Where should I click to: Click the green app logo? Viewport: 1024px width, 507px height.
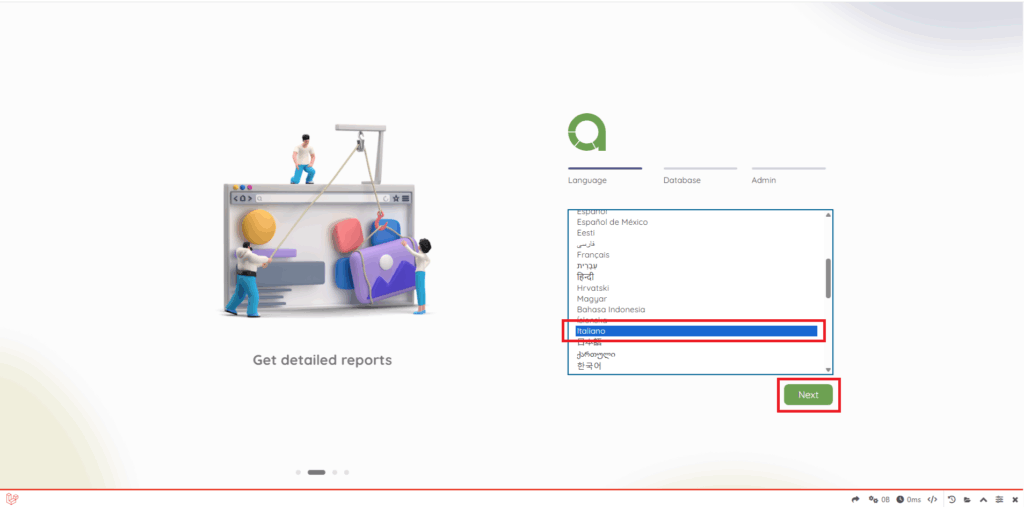click(x=587, y=132)
